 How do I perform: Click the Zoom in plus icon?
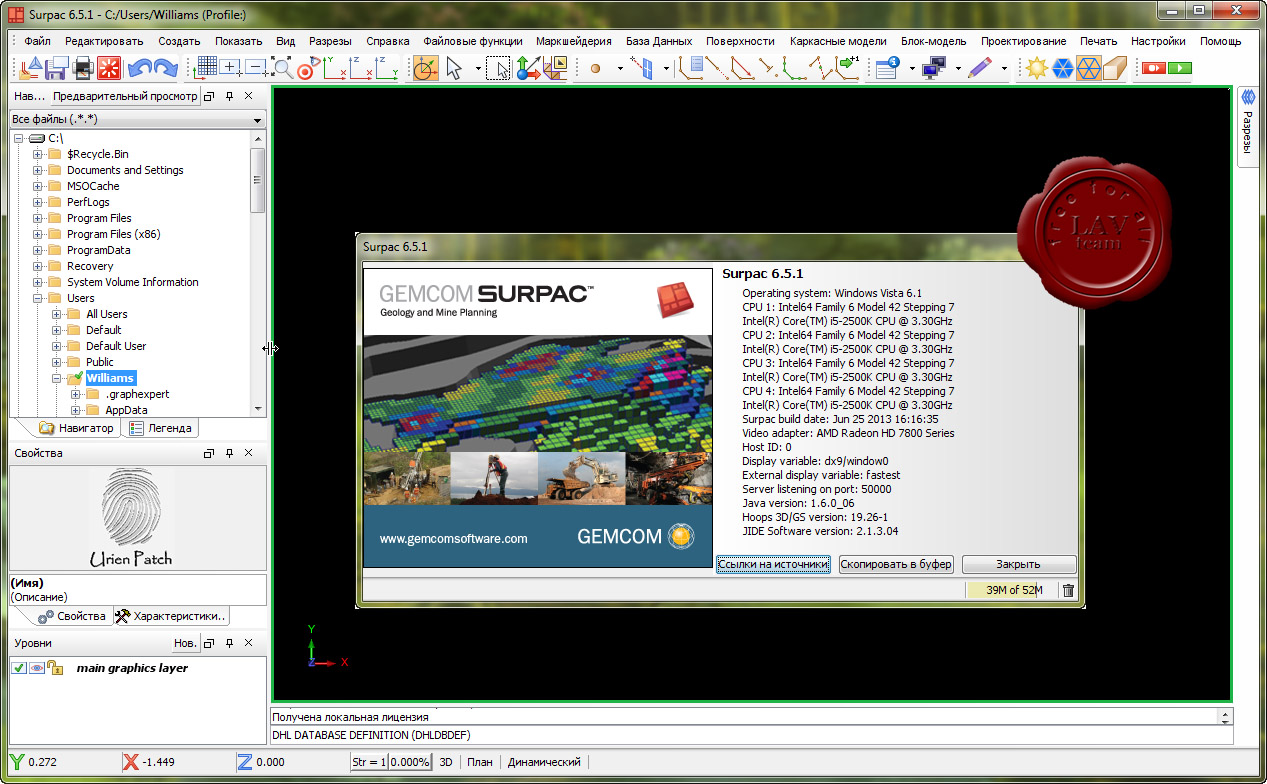231,68
